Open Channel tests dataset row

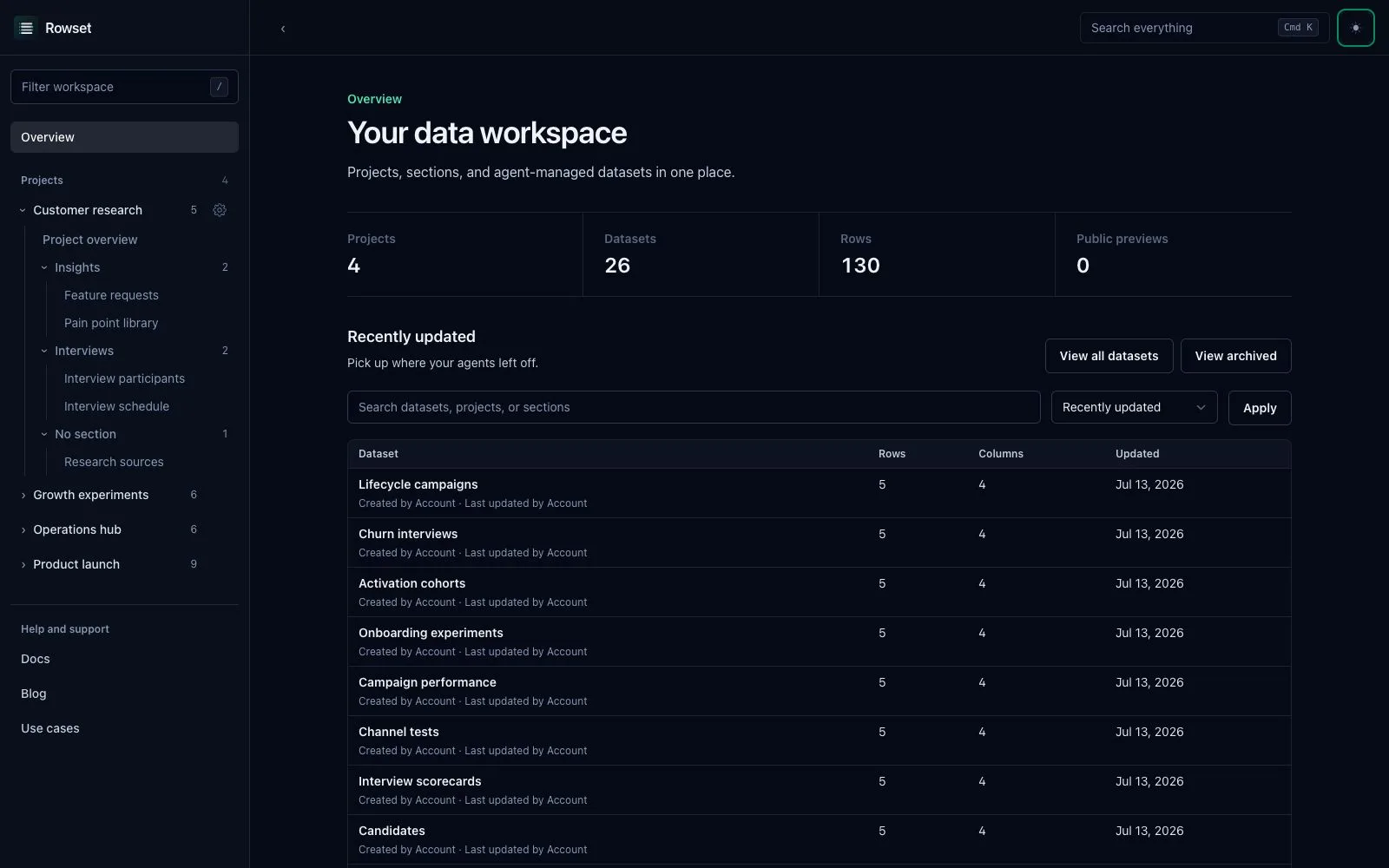point(819,740)
